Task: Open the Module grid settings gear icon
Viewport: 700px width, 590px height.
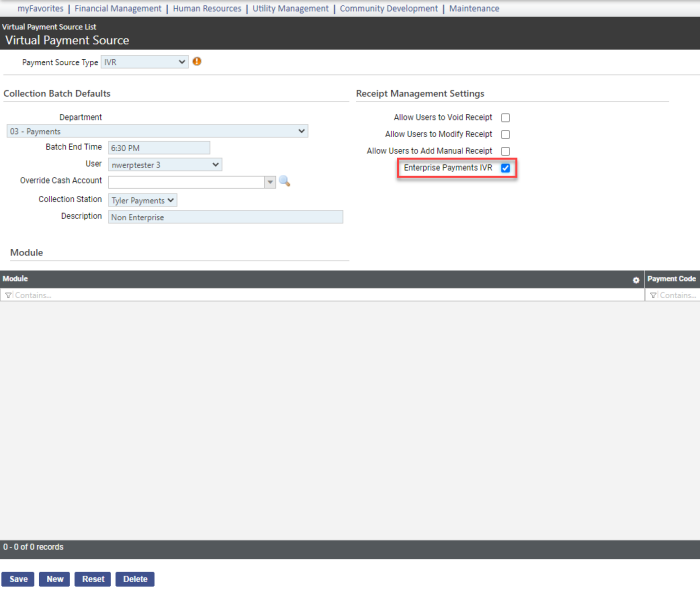Action: (636, 280)
